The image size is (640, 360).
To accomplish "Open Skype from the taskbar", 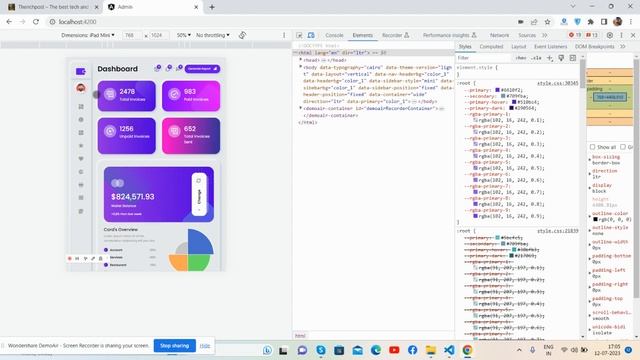I will [x=321, y=350].
